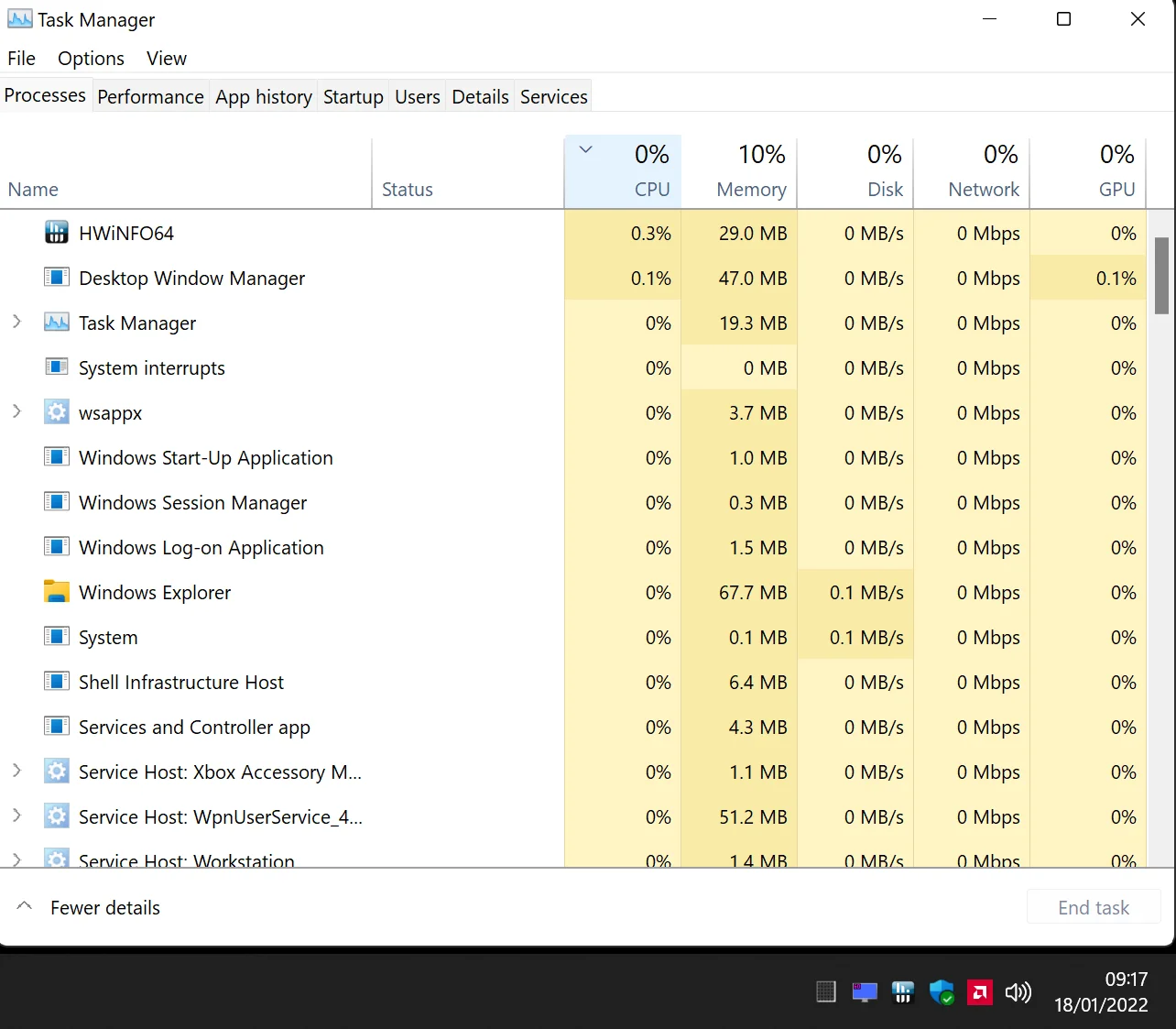The height and width of the screenshot is (1029, 1176).
Task: Click the Windows Session Manager icon
Action: (57, 502)
